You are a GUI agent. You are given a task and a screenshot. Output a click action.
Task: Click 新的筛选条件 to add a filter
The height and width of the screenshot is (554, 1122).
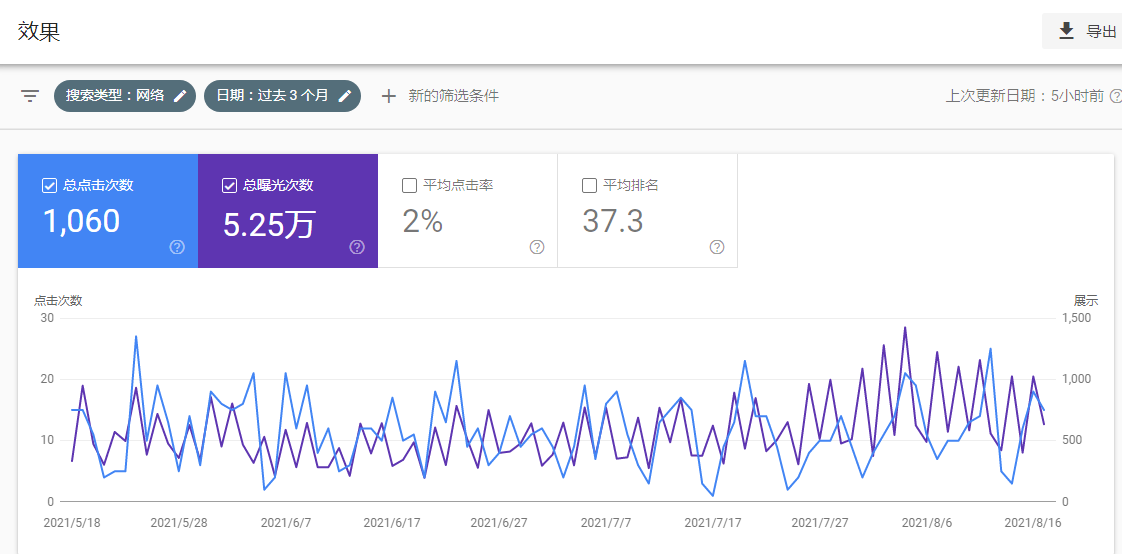[453, 96]
